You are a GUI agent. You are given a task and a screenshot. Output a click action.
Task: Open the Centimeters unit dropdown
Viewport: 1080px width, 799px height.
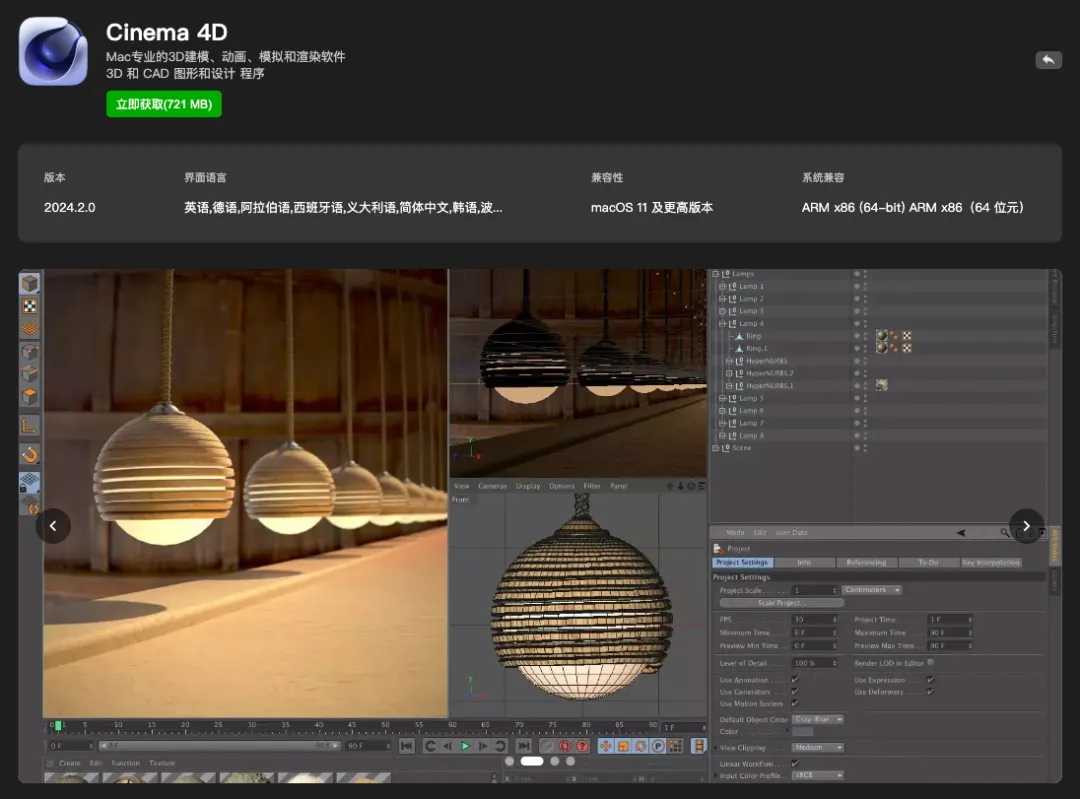871,590
